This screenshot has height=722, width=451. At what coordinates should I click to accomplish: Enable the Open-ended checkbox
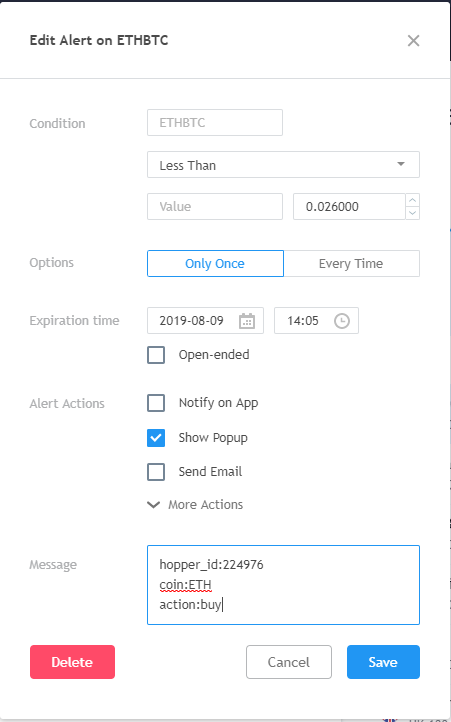(156, 355)
